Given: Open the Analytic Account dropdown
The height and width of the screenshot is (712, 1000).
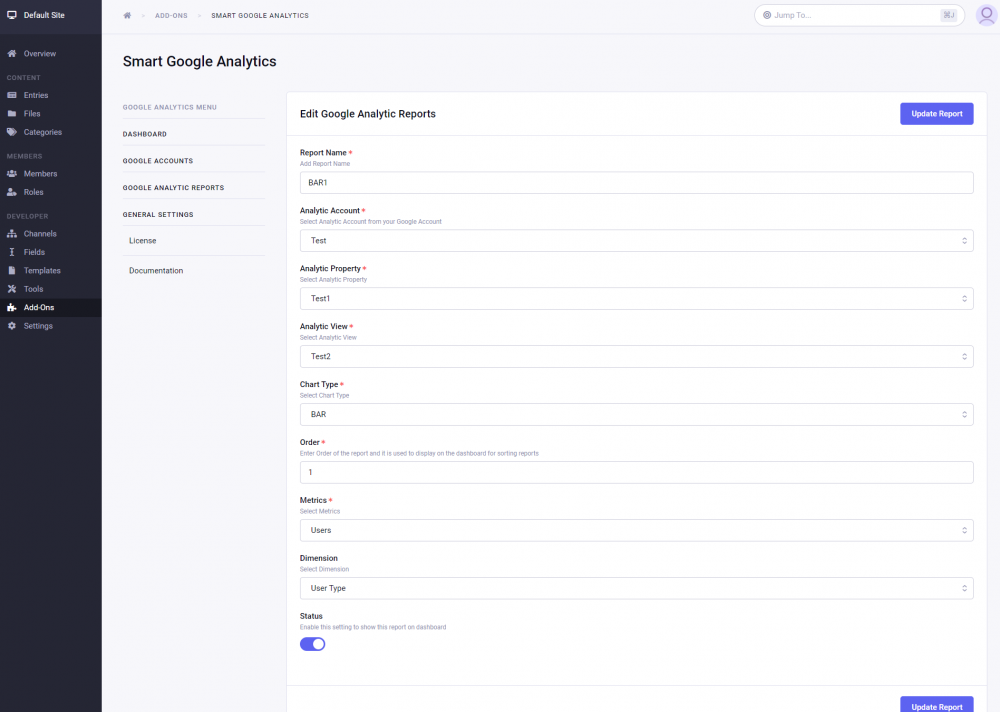Looking at the screenshot, I should click(x=636, y=241).
